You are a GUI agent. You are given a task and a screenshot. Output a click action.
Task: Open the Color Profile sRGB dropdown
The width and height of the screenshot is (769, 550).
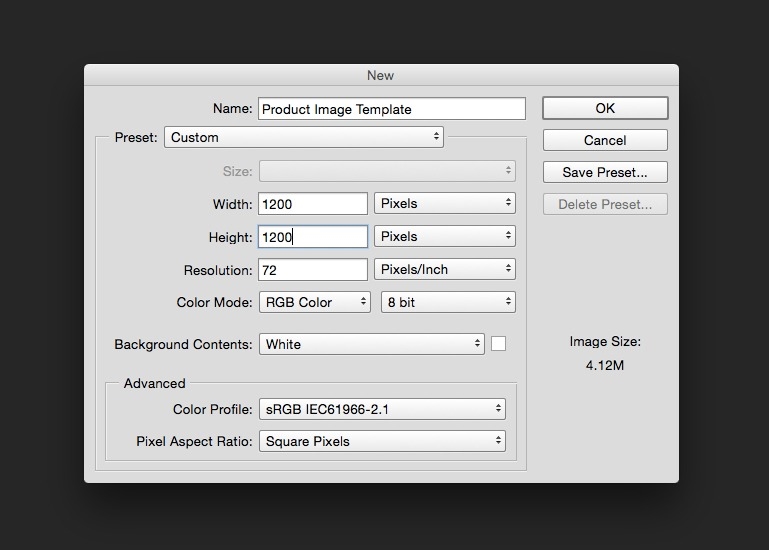coord(382,409)
